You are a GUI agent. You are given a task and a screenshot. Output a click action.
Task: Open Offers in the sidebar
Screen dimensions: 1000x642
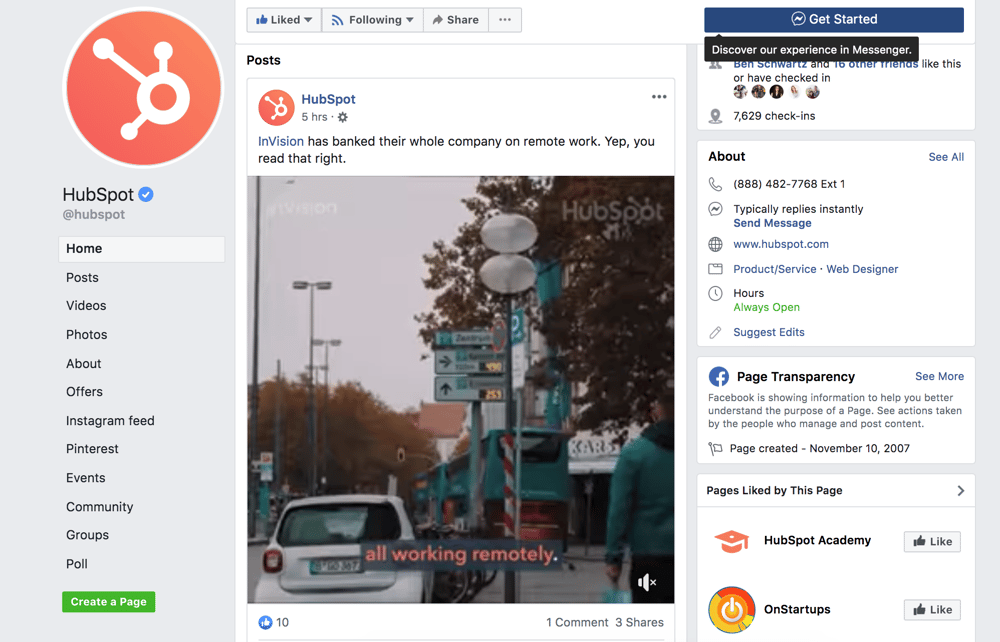tap(84, 391)
